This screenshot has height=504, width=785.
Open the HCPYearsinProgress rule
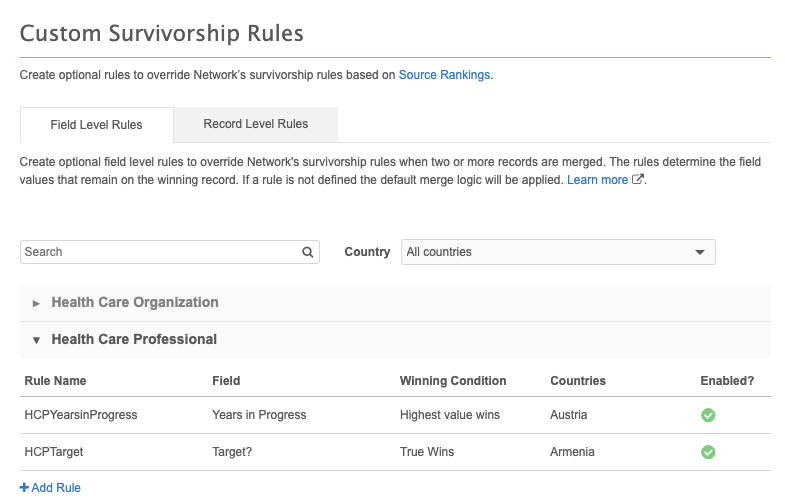pyautogui.click(x=80, y=415)
